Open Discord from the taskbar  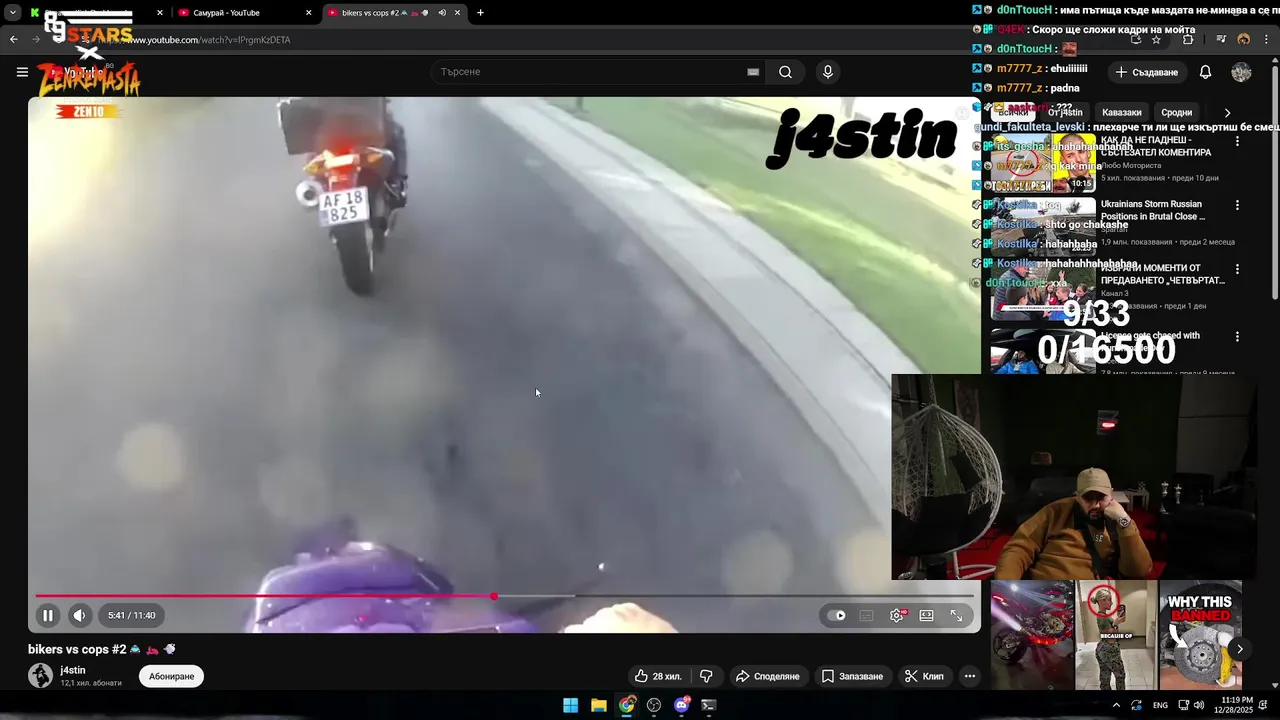682,705
